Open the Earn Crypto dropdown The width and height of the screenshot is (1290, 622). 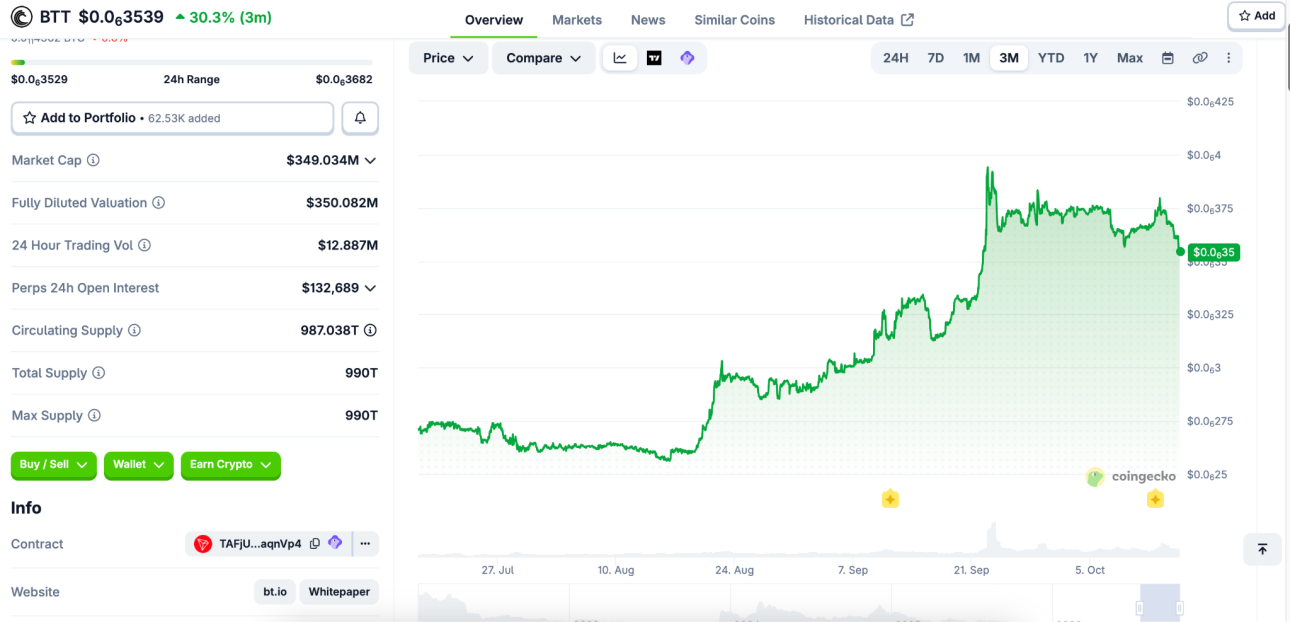[231, 465]
